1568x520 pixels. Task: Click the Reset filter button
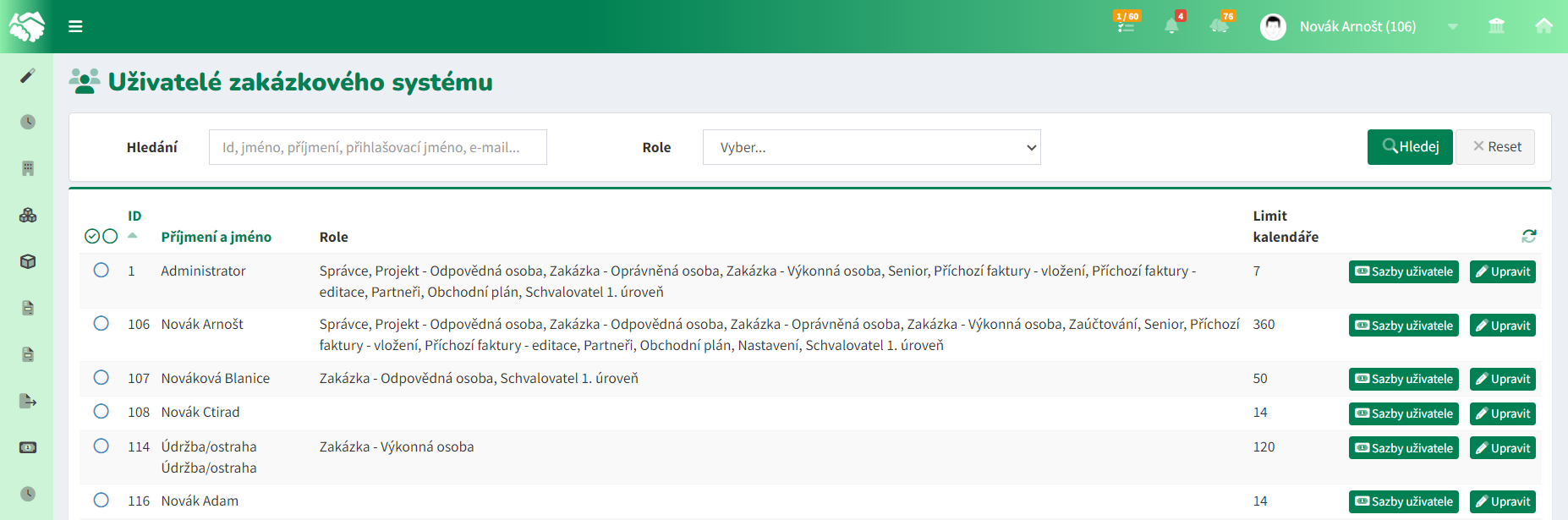1495,147
